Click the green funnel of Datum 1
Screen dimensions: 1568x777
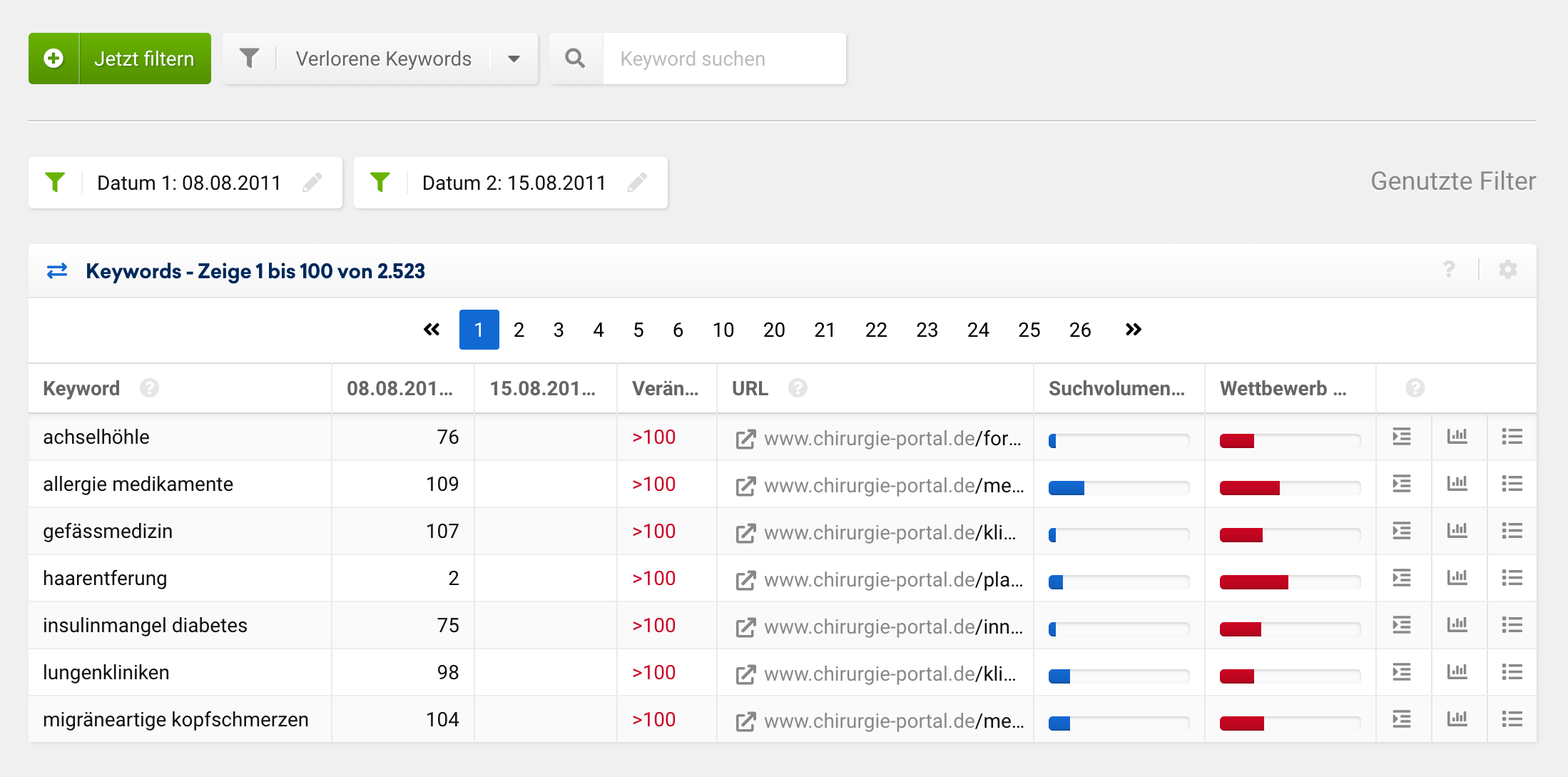pos(55,183)
